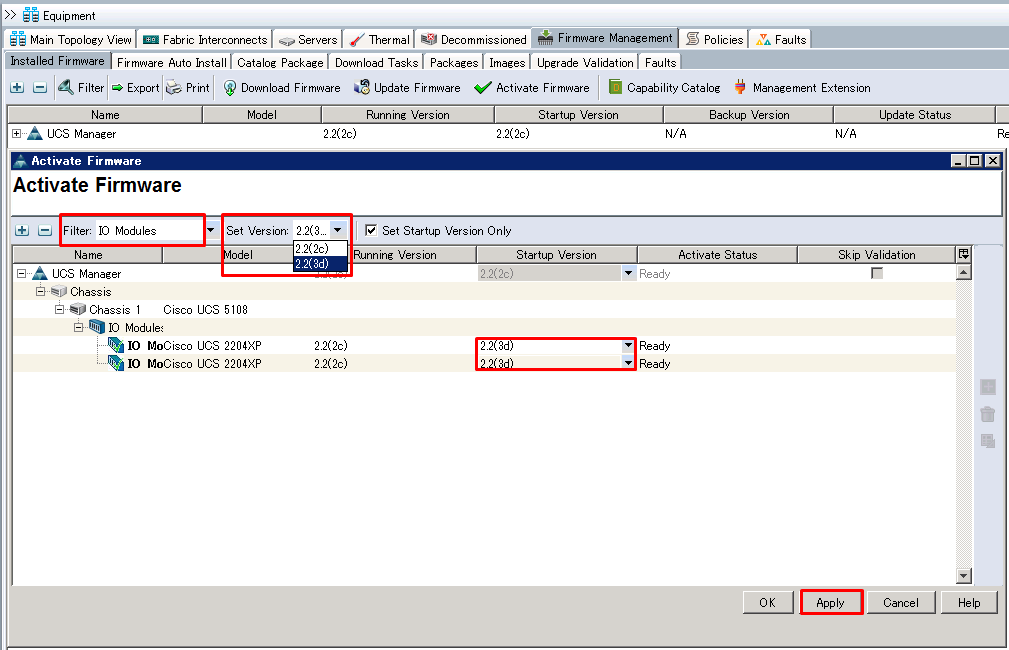Click scrollbar down arrow in dialog table

point(963,576)
